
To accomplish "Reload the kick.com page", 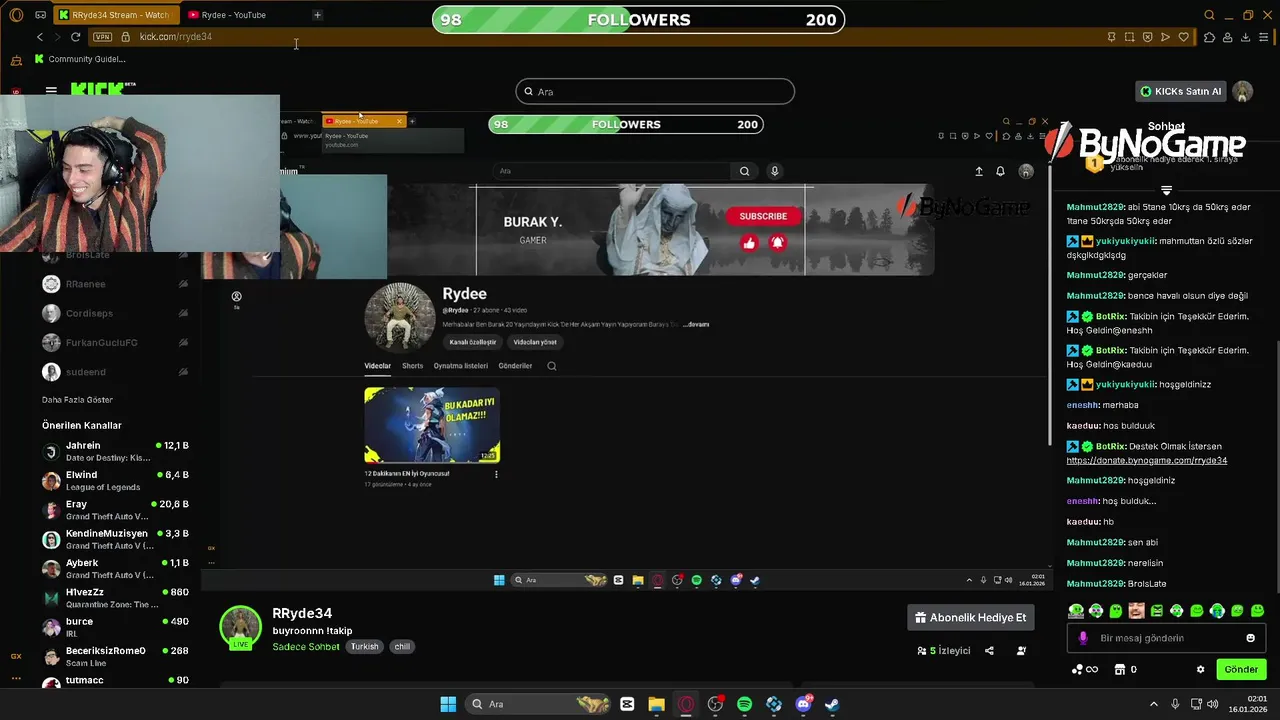I will coord(75,37).
